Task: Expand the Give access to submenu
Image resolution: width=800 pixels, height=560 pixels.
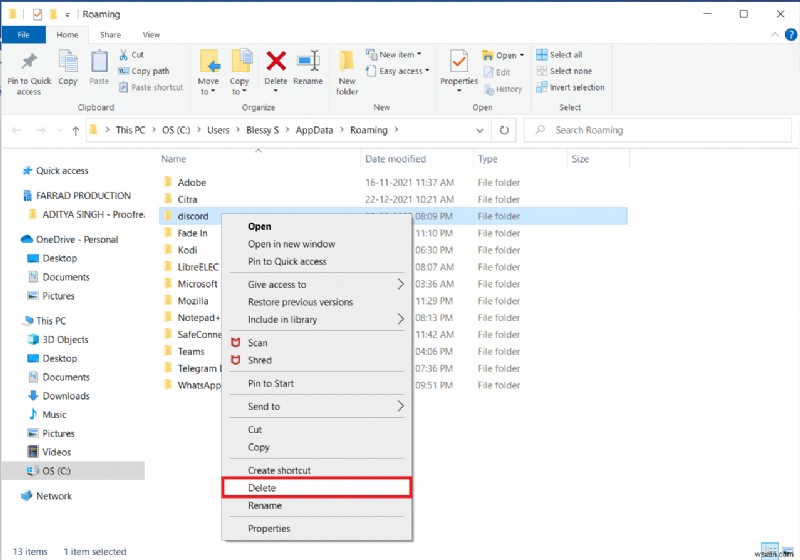Action: pyautogui.click(x=316, y=284)
